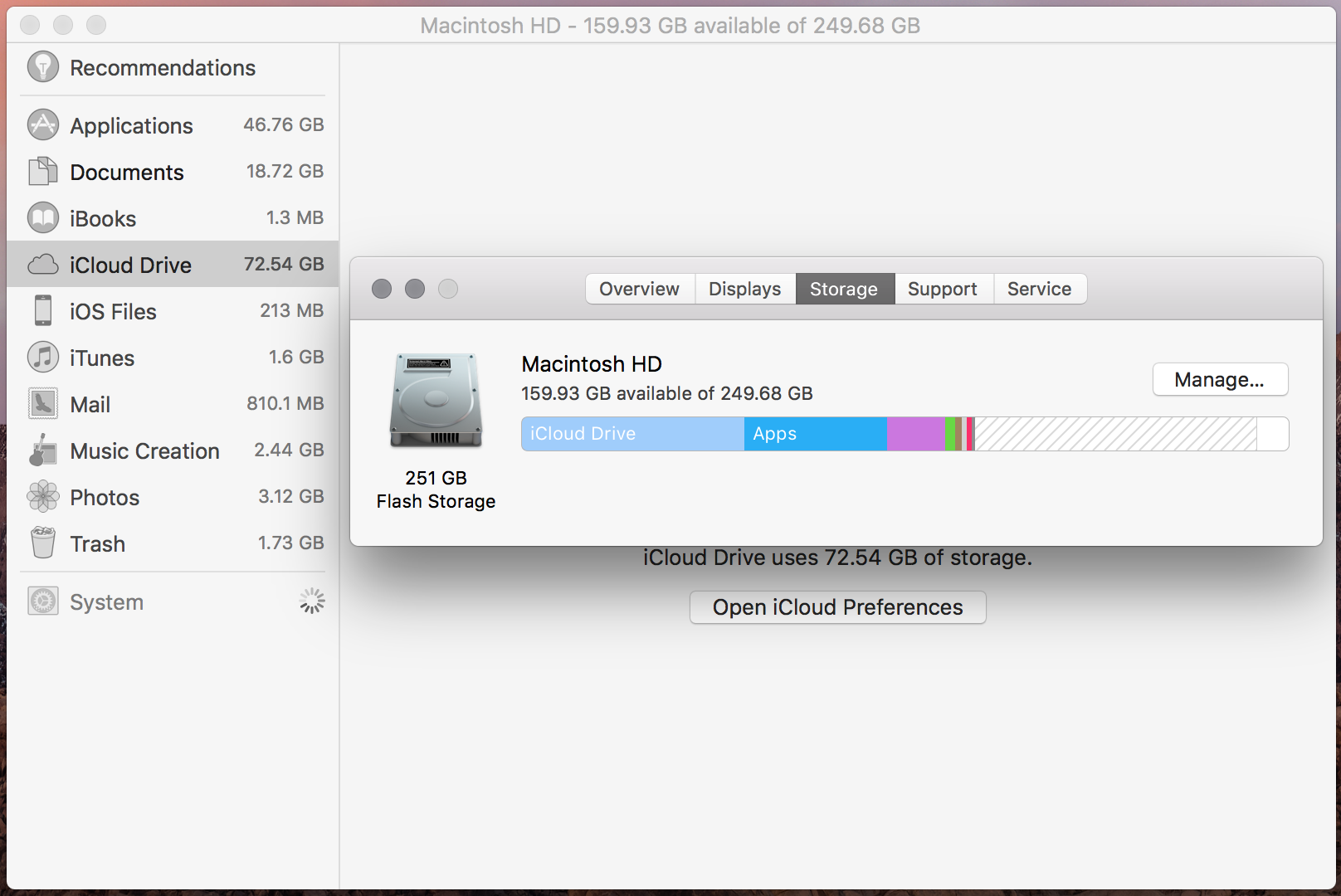Select the Music Creation row label
1341x896 pixels.
145,450
